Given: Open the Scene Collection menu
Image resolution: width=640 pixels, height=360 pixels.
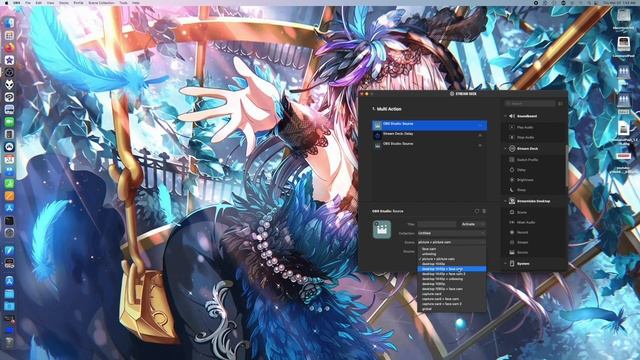Looking at the screenshot, I should point(101,2).
